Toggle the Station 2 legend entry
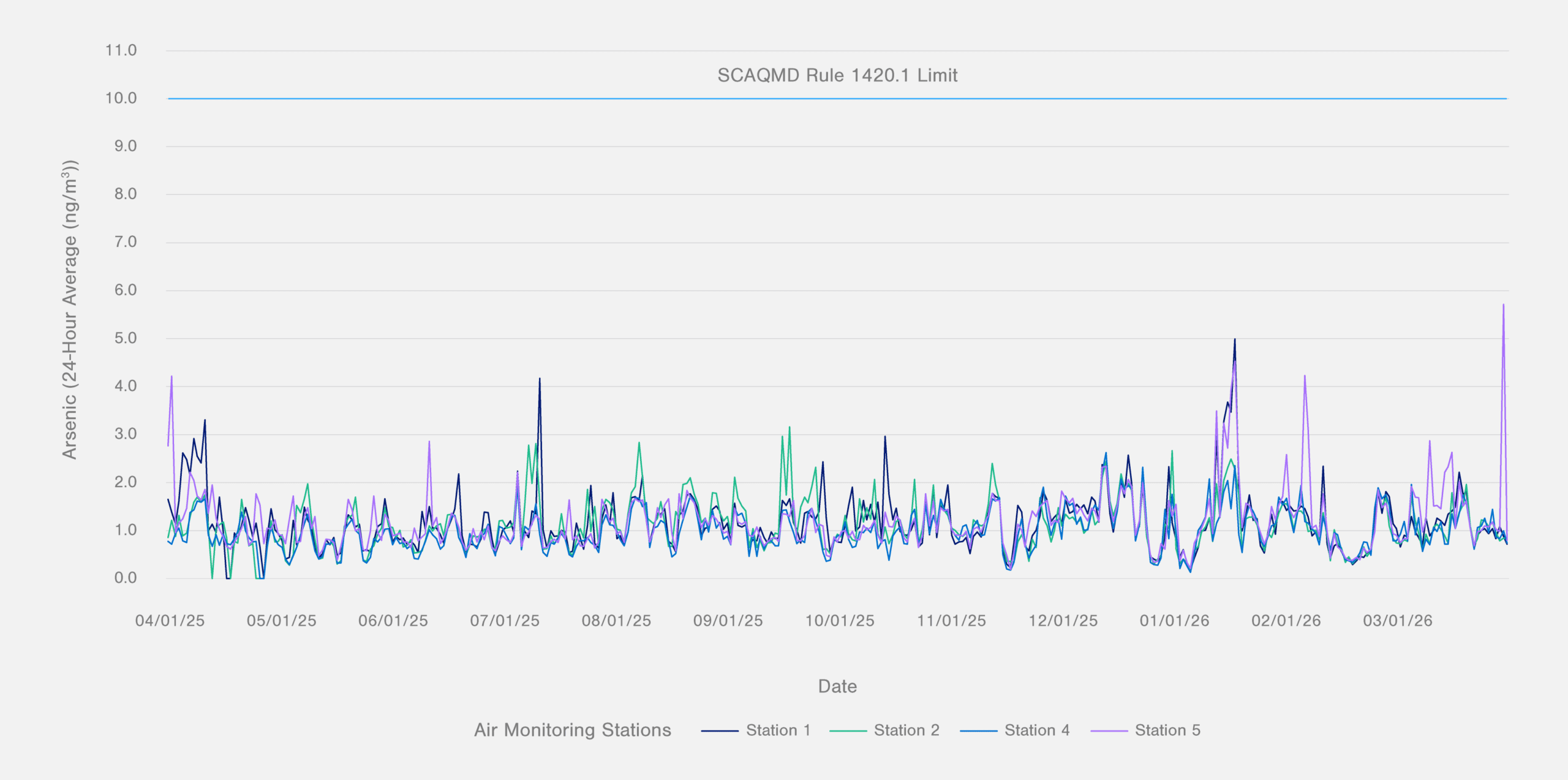1568x780 pixels. coord(884,730)
